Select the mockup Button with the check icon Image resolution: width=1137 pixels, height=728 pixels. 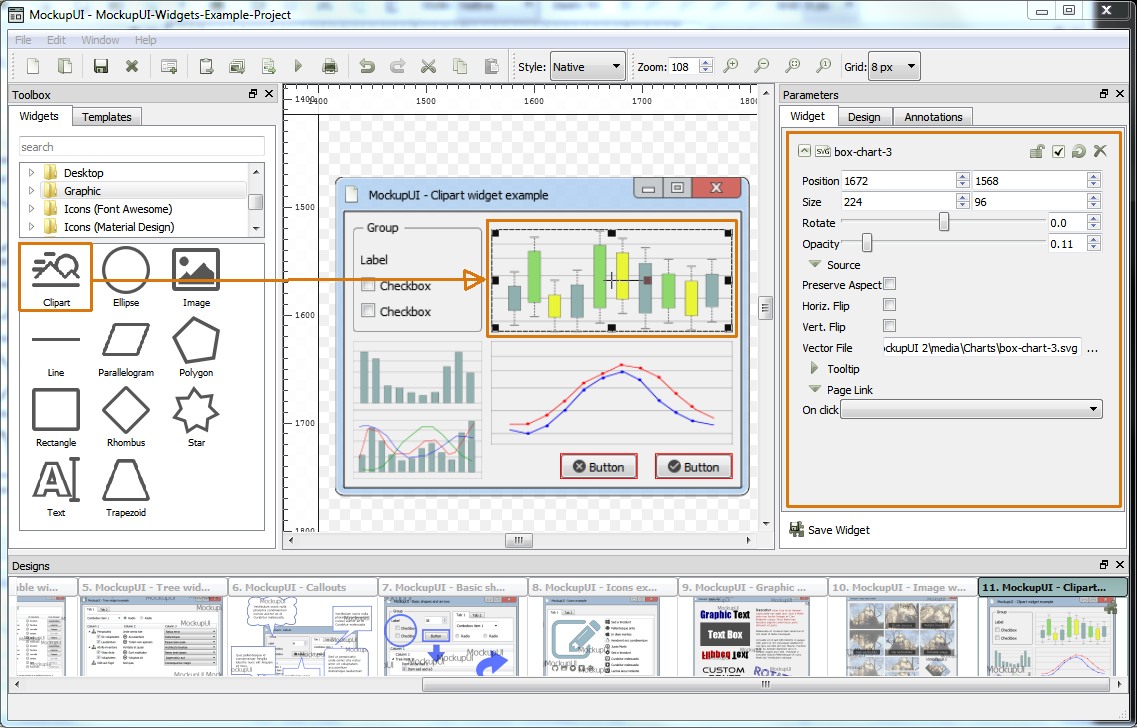point(693,466)
